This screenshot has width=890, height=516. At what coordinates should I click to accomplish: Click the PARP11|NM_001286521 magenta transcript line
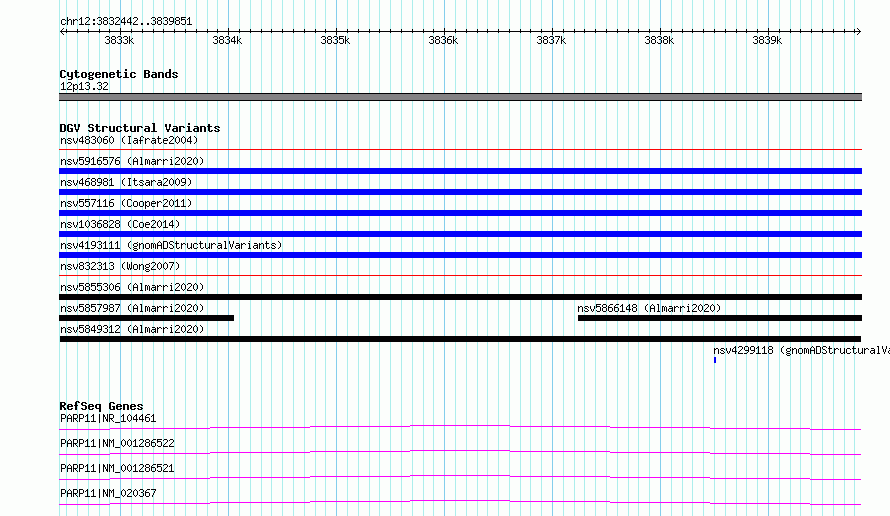point(460,477)
